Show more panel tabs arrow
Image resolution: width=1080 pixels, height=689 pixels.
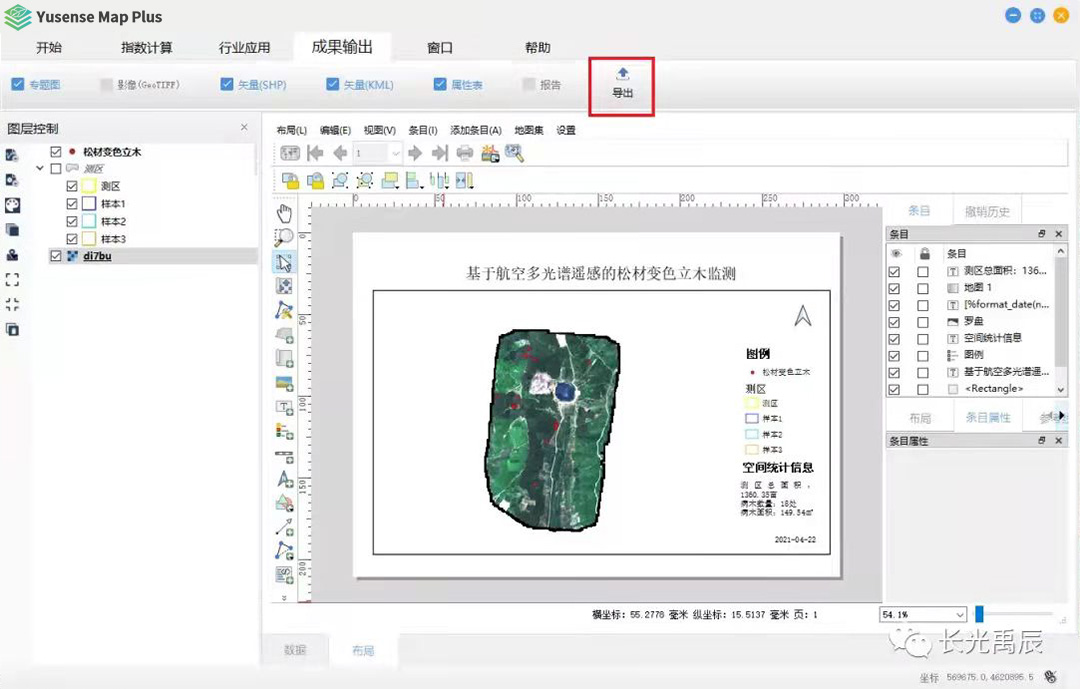click(1061, 415)
